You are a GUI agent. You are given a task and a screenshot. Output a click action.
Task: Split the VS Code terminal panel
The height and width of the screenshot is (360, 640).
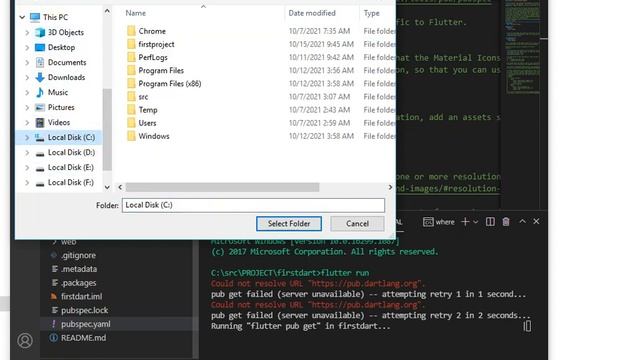tap(490, 222)
